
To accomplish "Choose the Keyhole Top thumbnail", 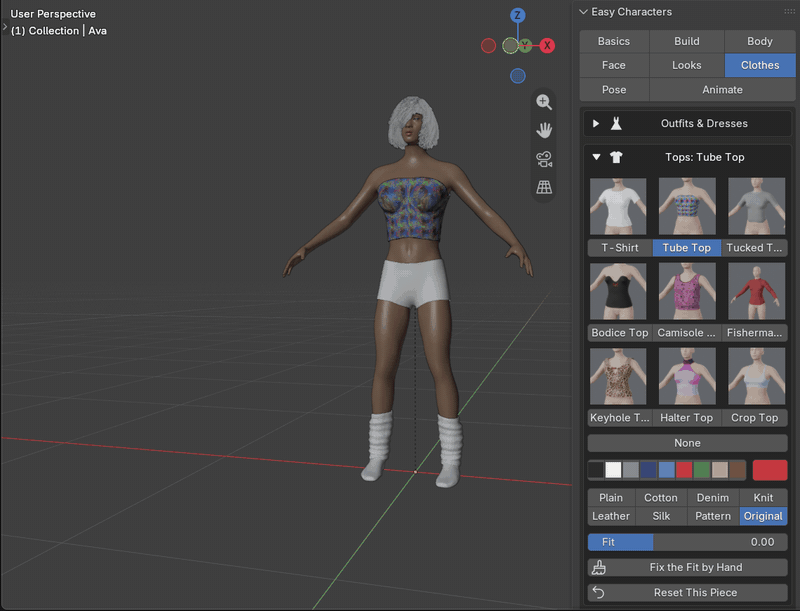I will [618, 376].
